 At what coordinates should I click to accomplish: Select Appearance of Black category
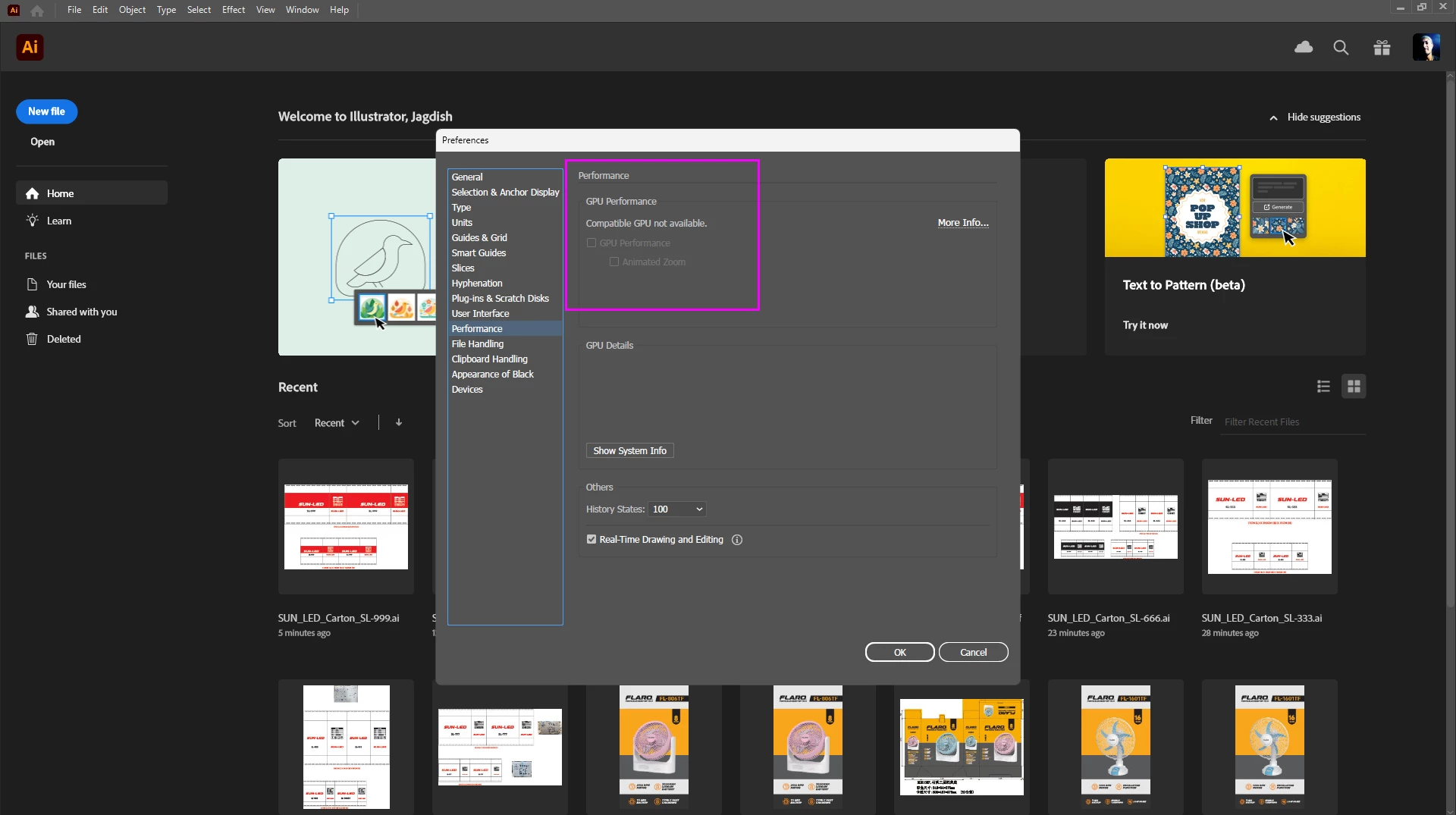click(x=505, y=374)
